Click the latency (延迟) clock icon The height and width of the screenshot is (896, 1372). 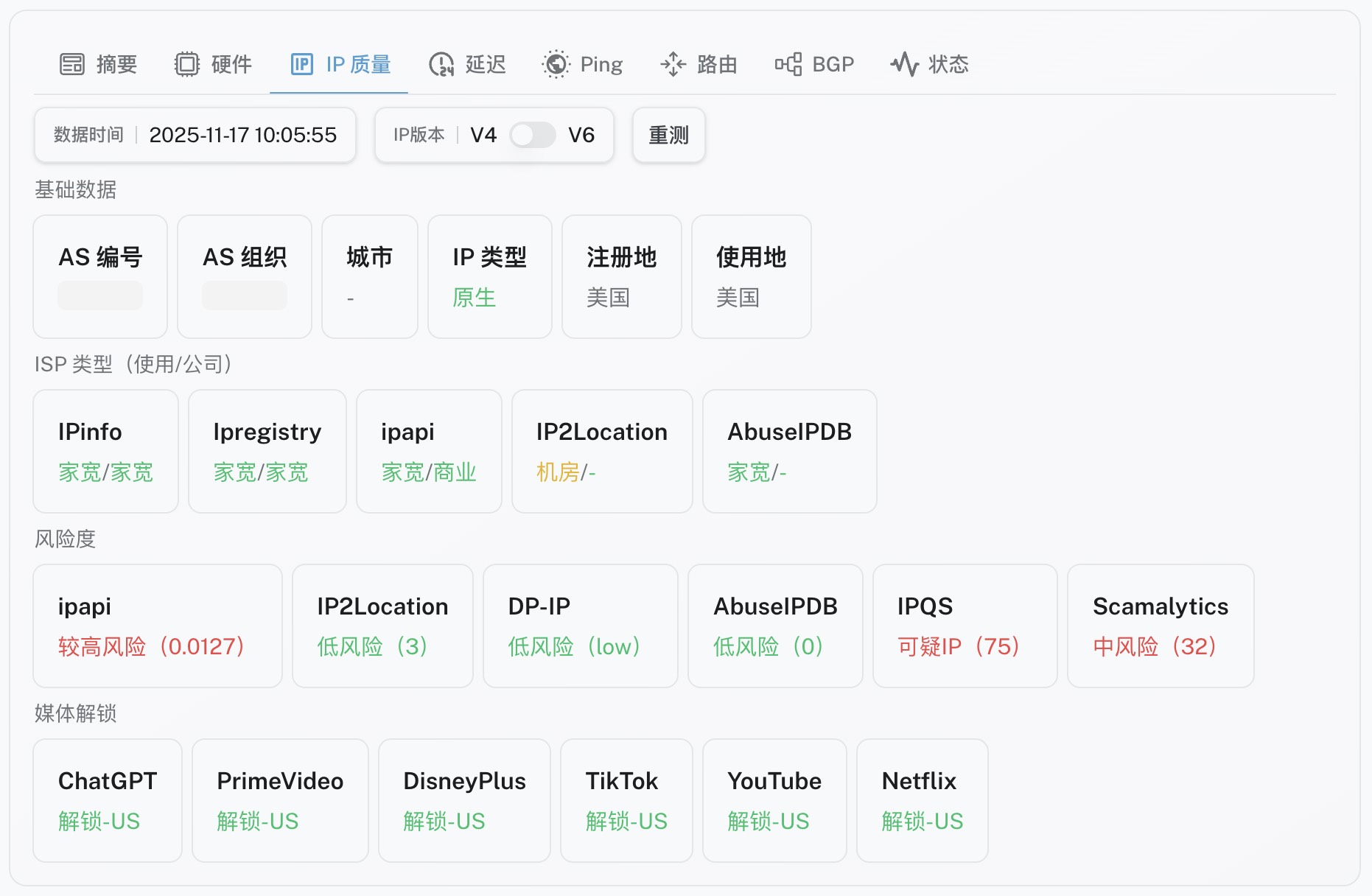click(441, 65)
